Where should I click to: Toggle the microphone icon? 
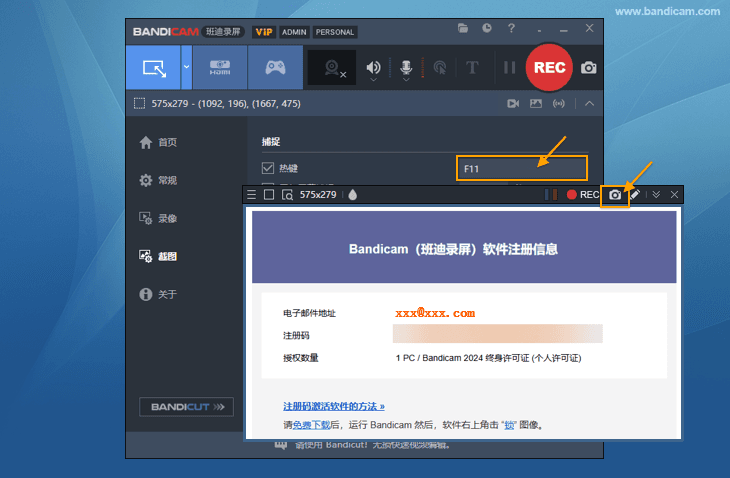click(406, 68)
